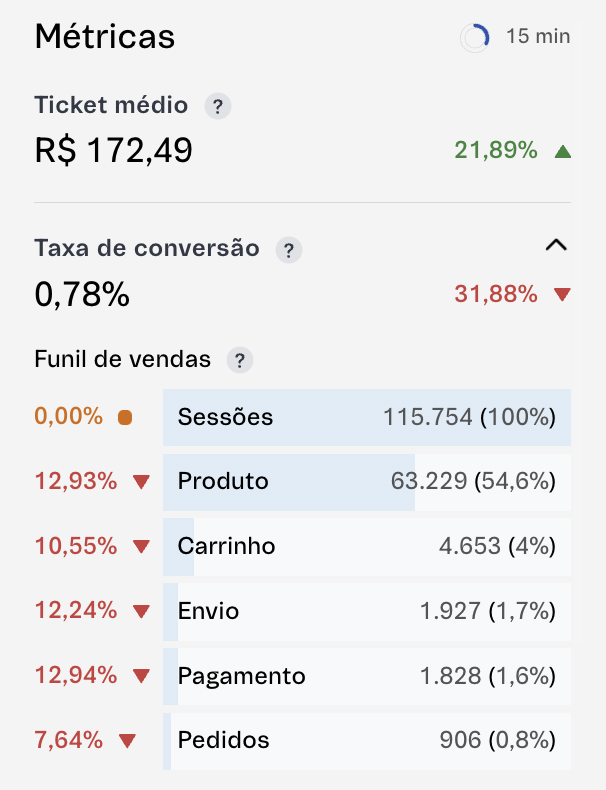The height and width of the screenshot is (790, 606).
Task: Click red down arrow beside 31,88%
Action: pyautogui.click(x=562, y=295)
